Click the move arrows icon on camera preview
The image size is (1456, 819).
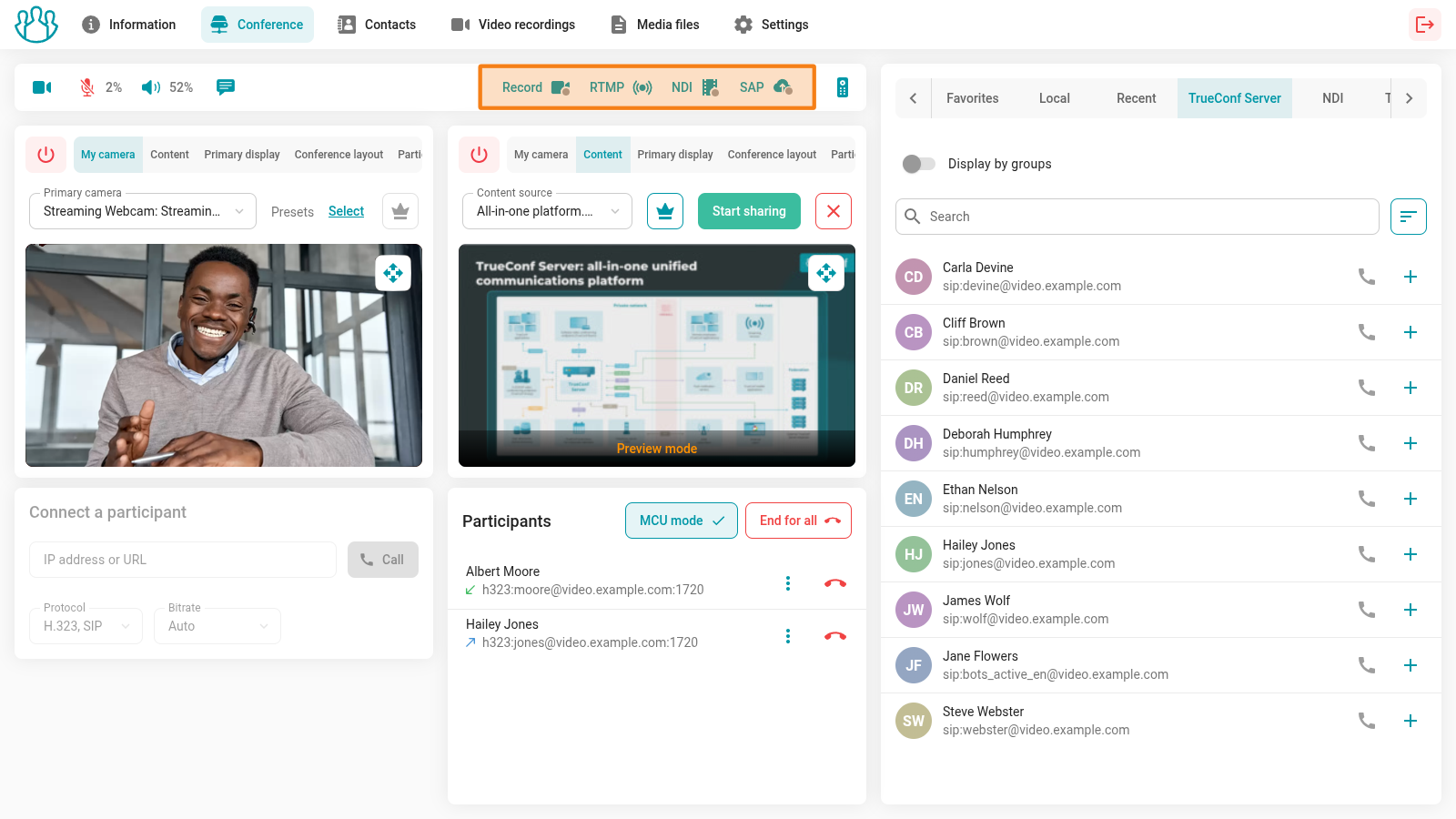[x=393, y=273]
